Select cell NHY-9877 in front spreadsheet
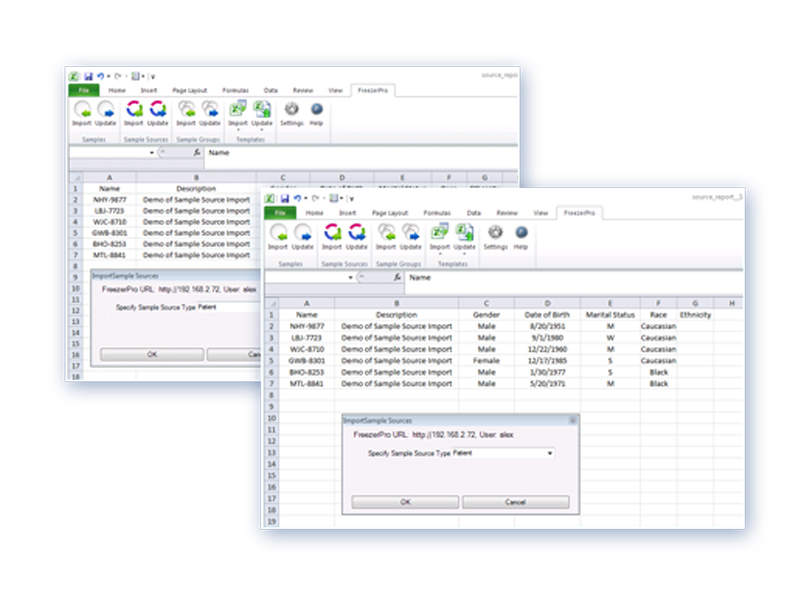 (307, 327)
